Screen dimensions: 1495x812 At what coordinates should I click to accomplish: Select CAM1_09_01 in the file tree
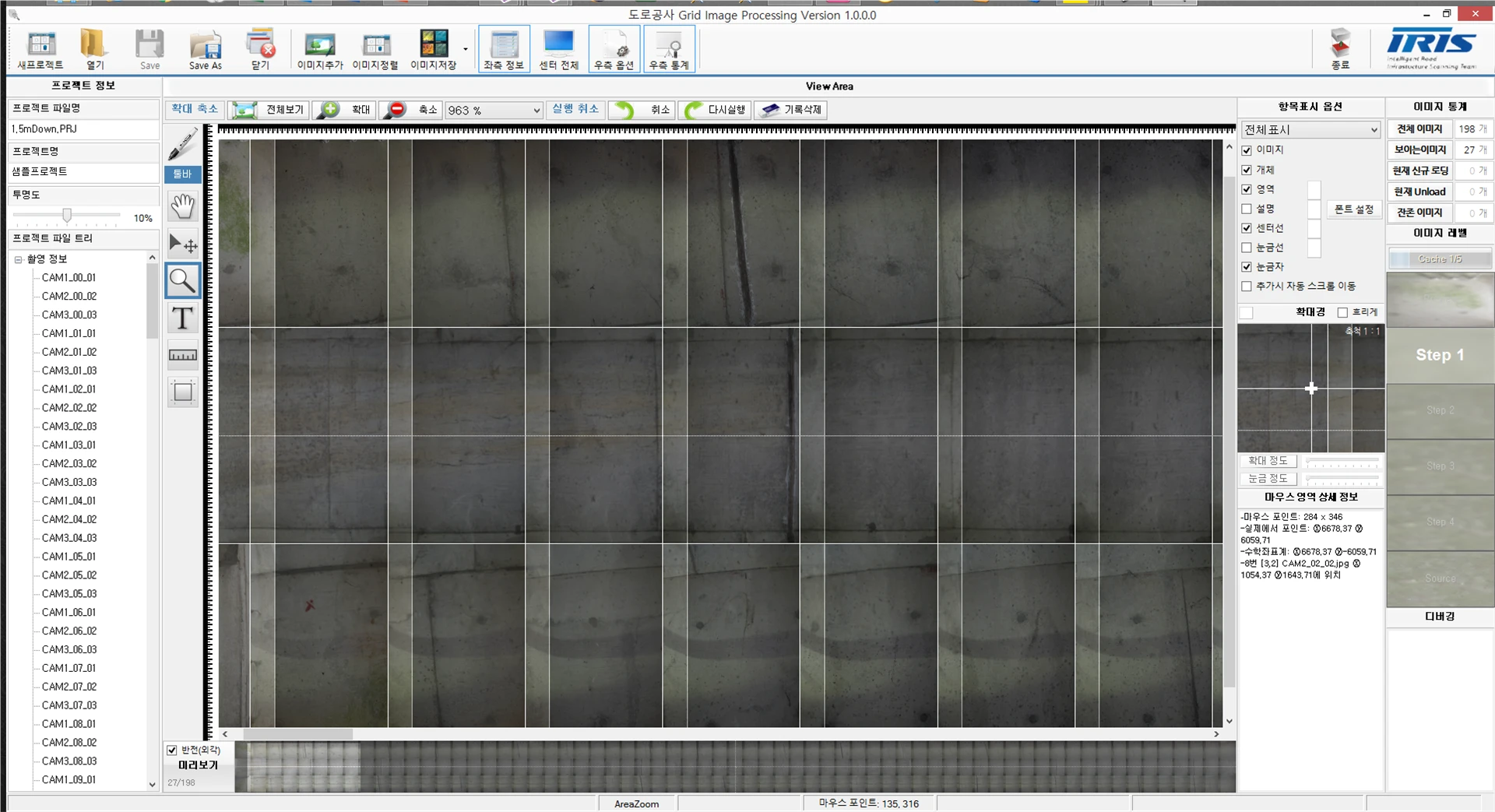pyautogui.click(x=69, y=780)
